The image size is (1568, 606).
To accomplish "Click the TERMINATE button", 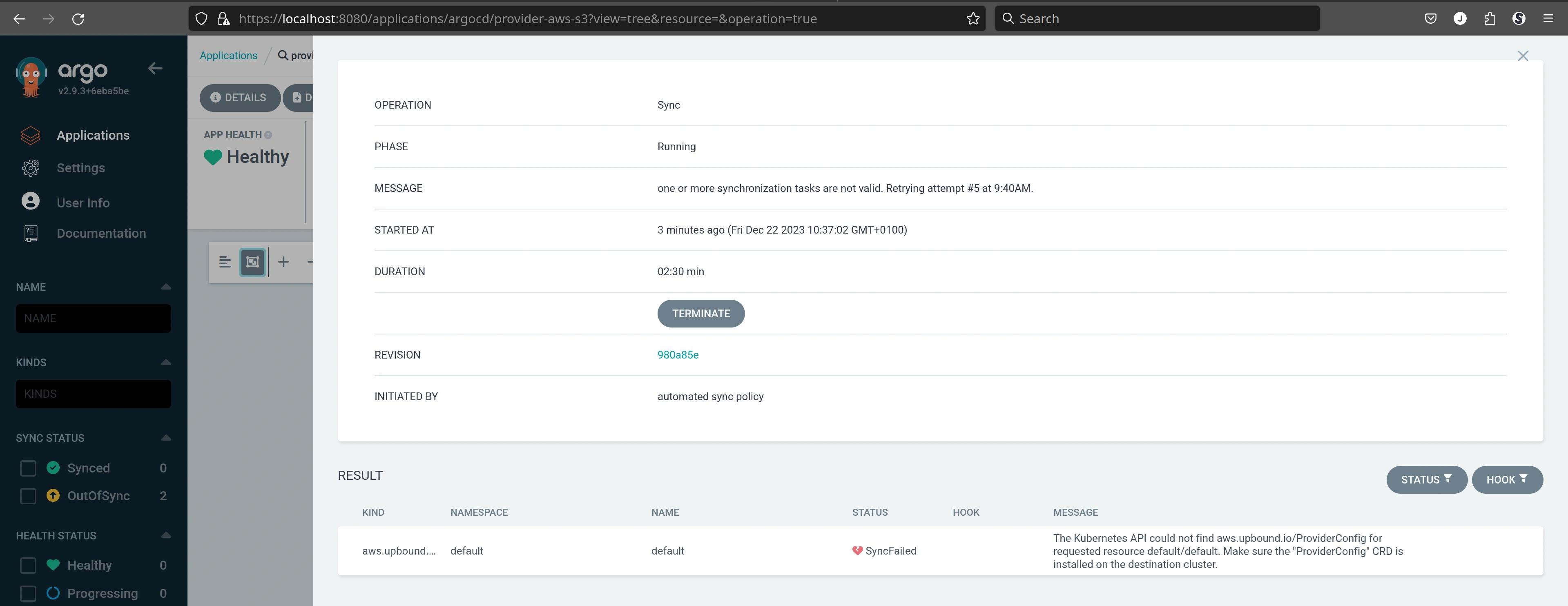I will 700,313.
